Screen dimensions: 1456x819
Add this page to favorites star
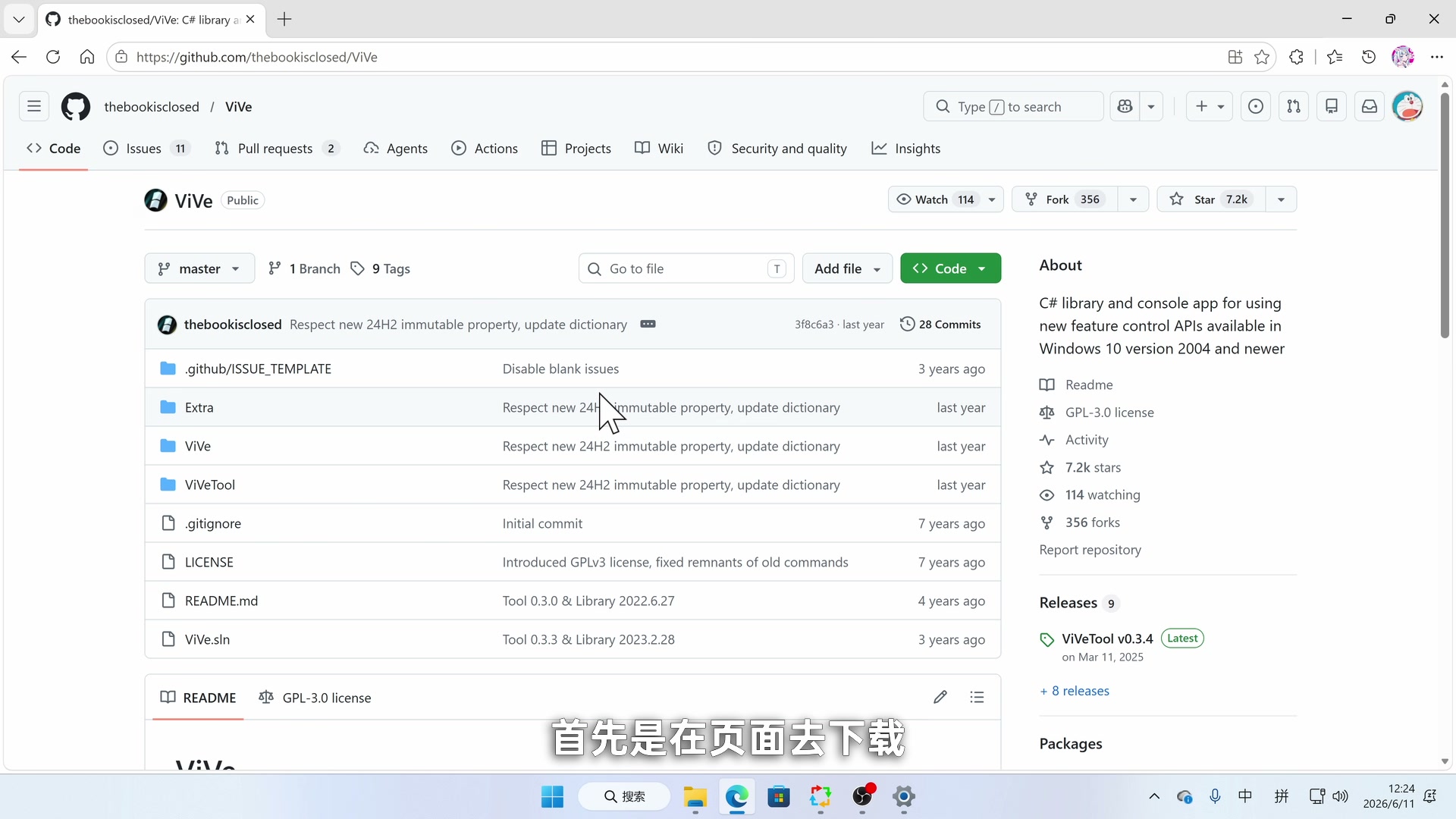1262,57
